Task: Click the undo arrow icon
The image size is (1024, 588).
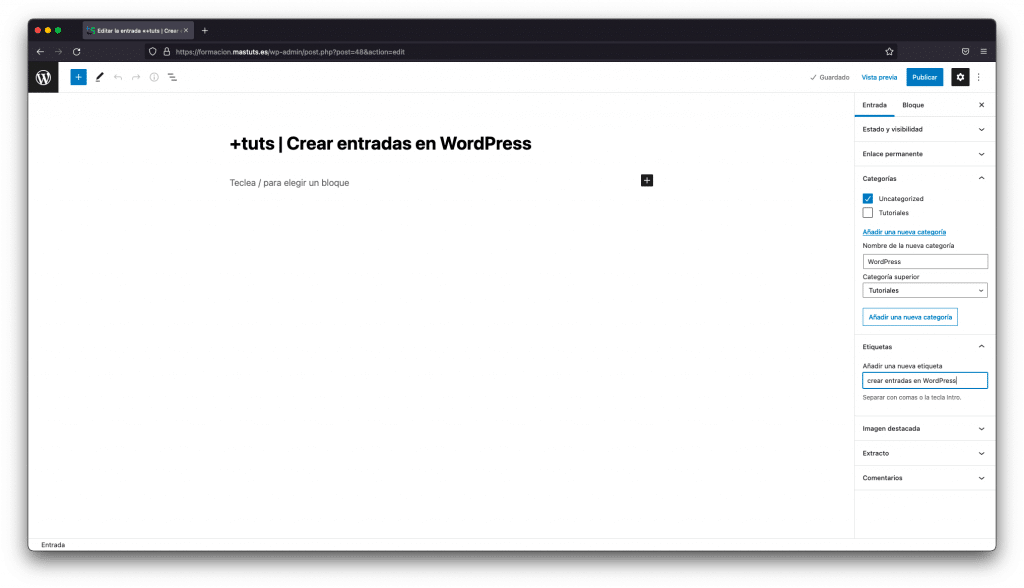Action: [118, 77]
